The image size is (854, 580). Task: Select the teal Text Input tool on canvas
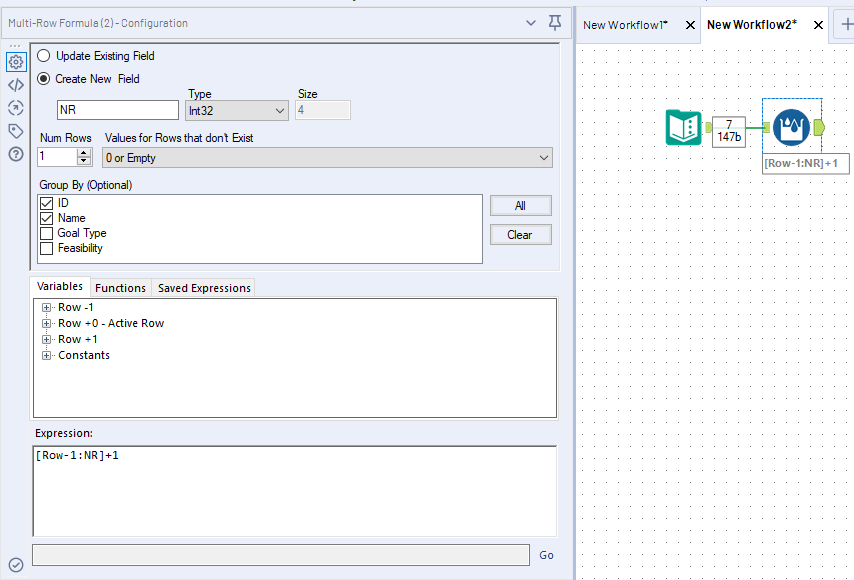(x=684, y=128)
